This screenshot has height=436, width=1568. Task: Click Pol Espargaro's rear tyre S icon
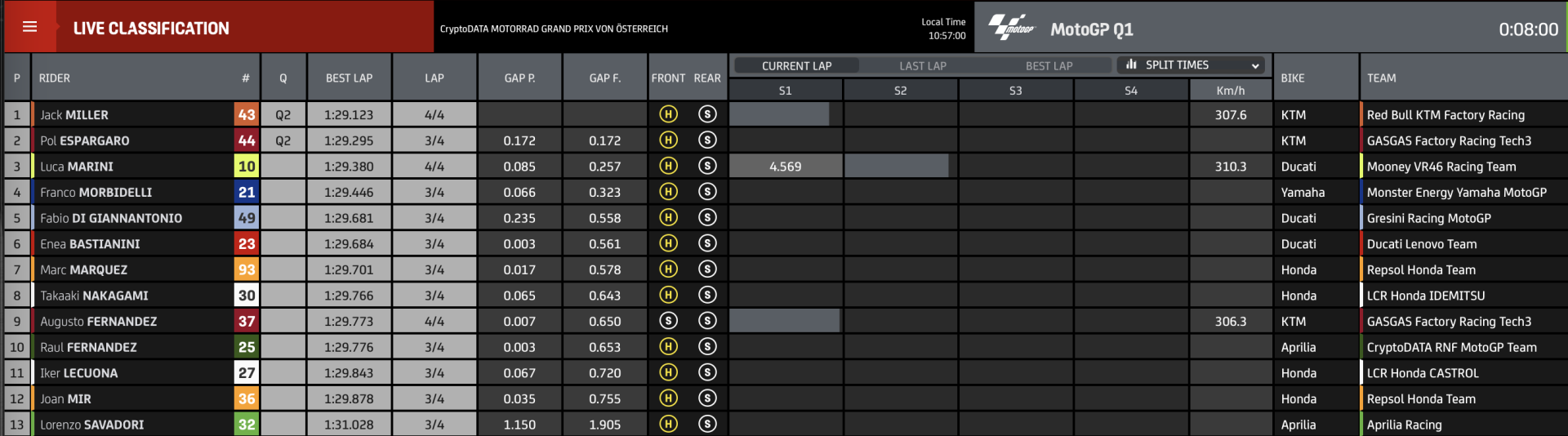pyautogui.click(x=707, y=140)
